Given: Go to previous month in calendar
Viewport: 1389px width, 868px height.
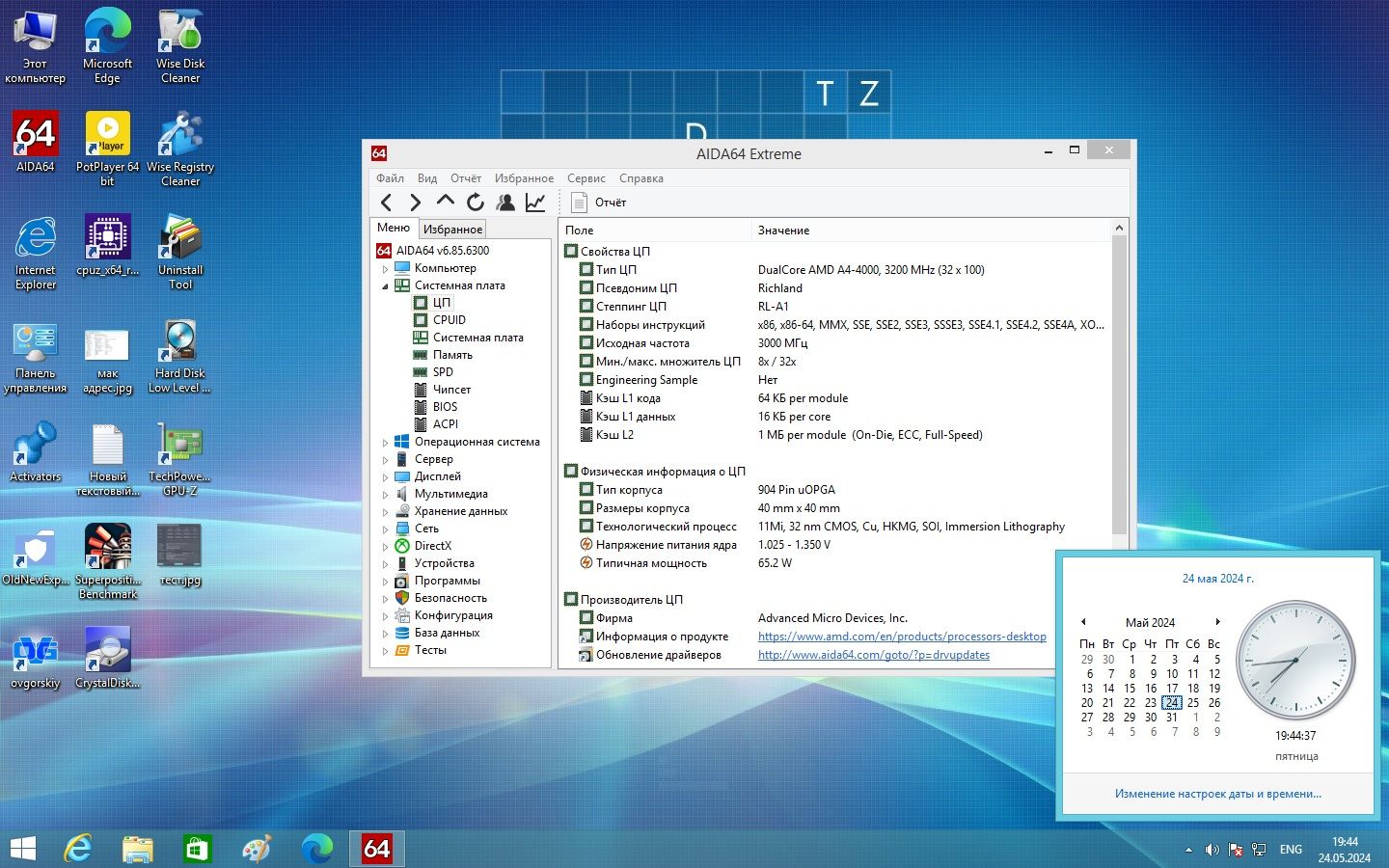Looking at the screenshot, I should click(1083, 622).
